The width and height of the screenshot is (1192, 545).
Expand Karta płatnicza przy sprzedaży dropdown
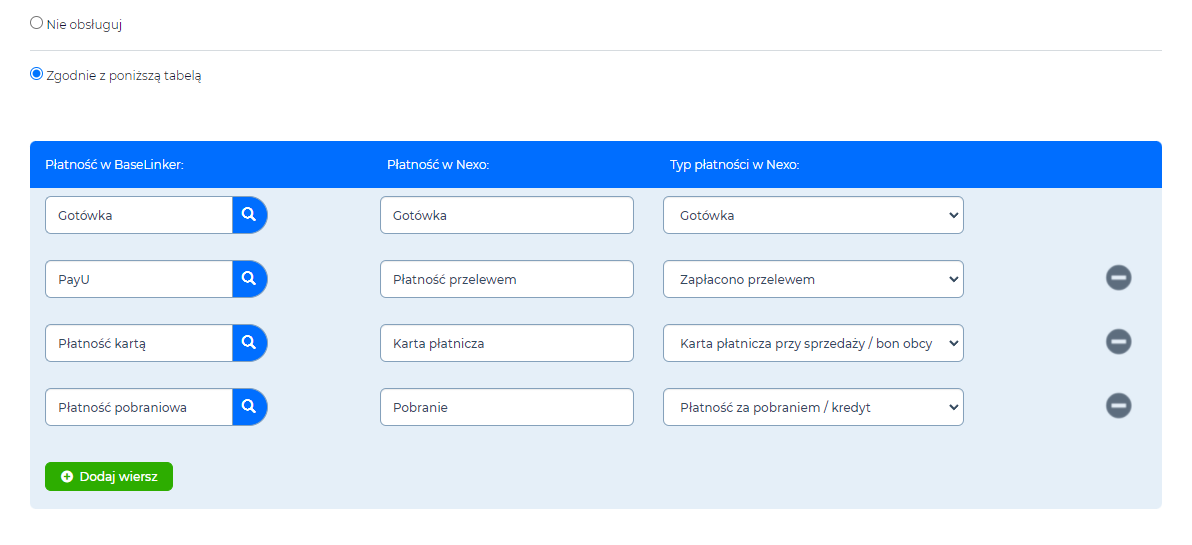813,343
